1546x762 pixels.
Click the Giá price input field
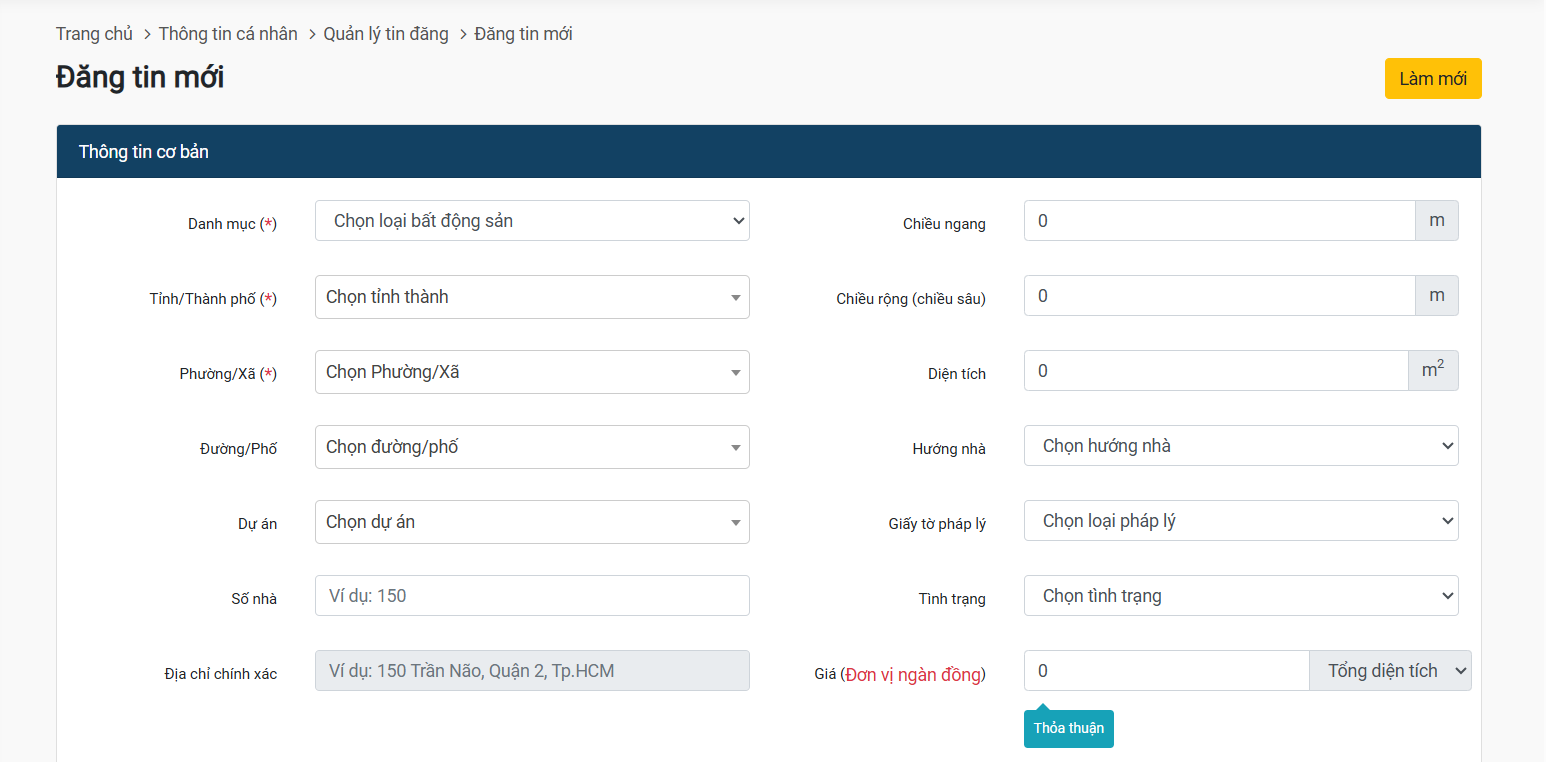pyautogui.click(x=1165, y=671)
